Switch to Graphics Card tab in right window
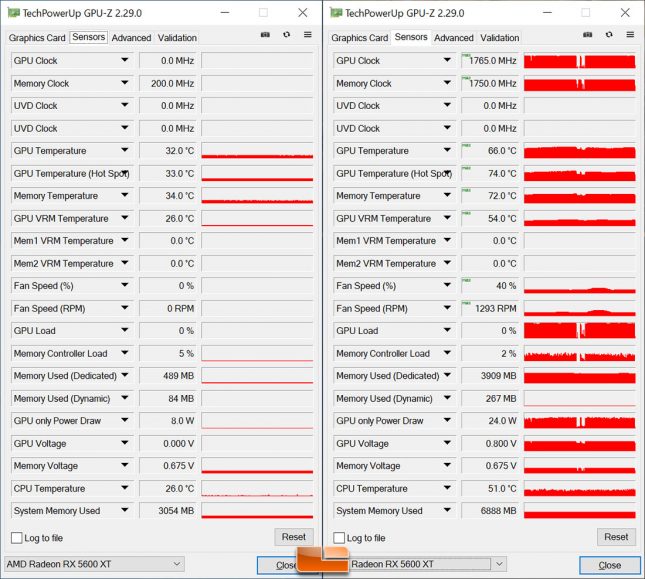This screenshot has width=645, height=579. click(360, 38)
